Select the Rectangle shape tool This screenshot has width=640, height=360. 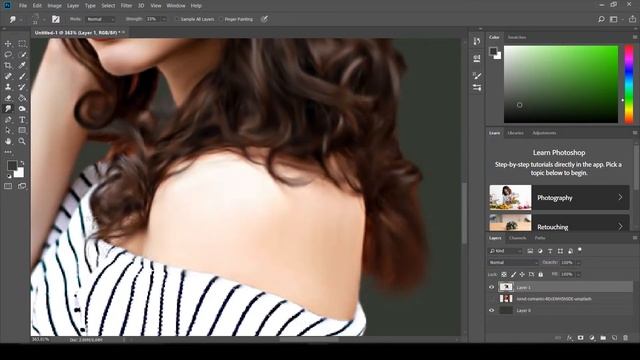click(x=22, y=131)
